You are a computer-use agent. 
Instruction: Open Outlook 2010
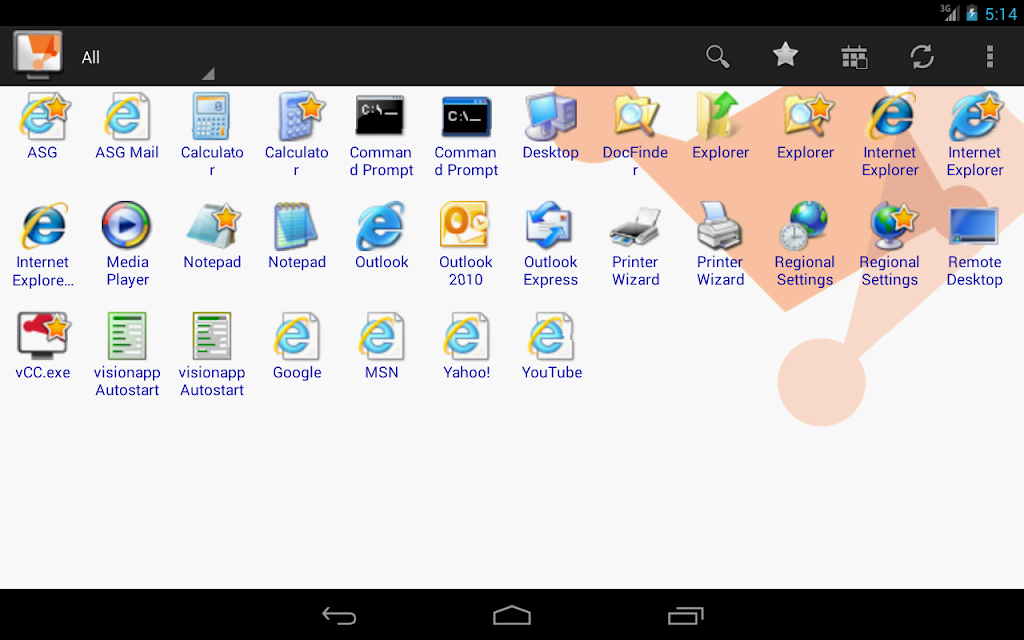[x=466, y=245]
